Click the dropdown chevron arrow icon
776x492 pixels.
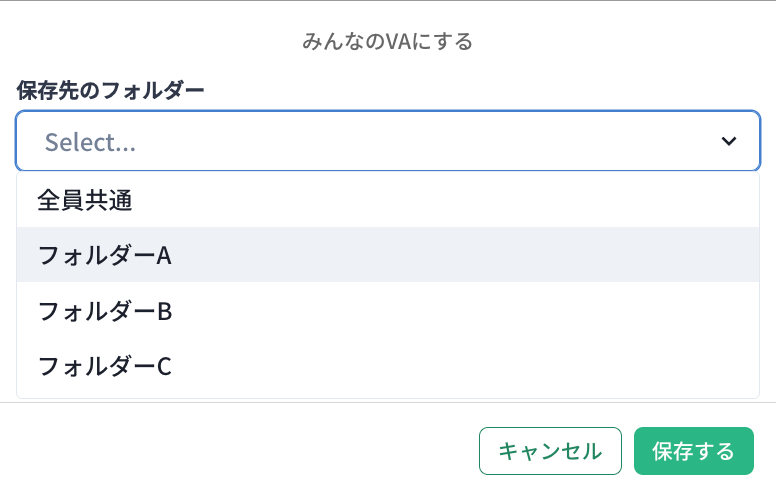coord(729,142)
